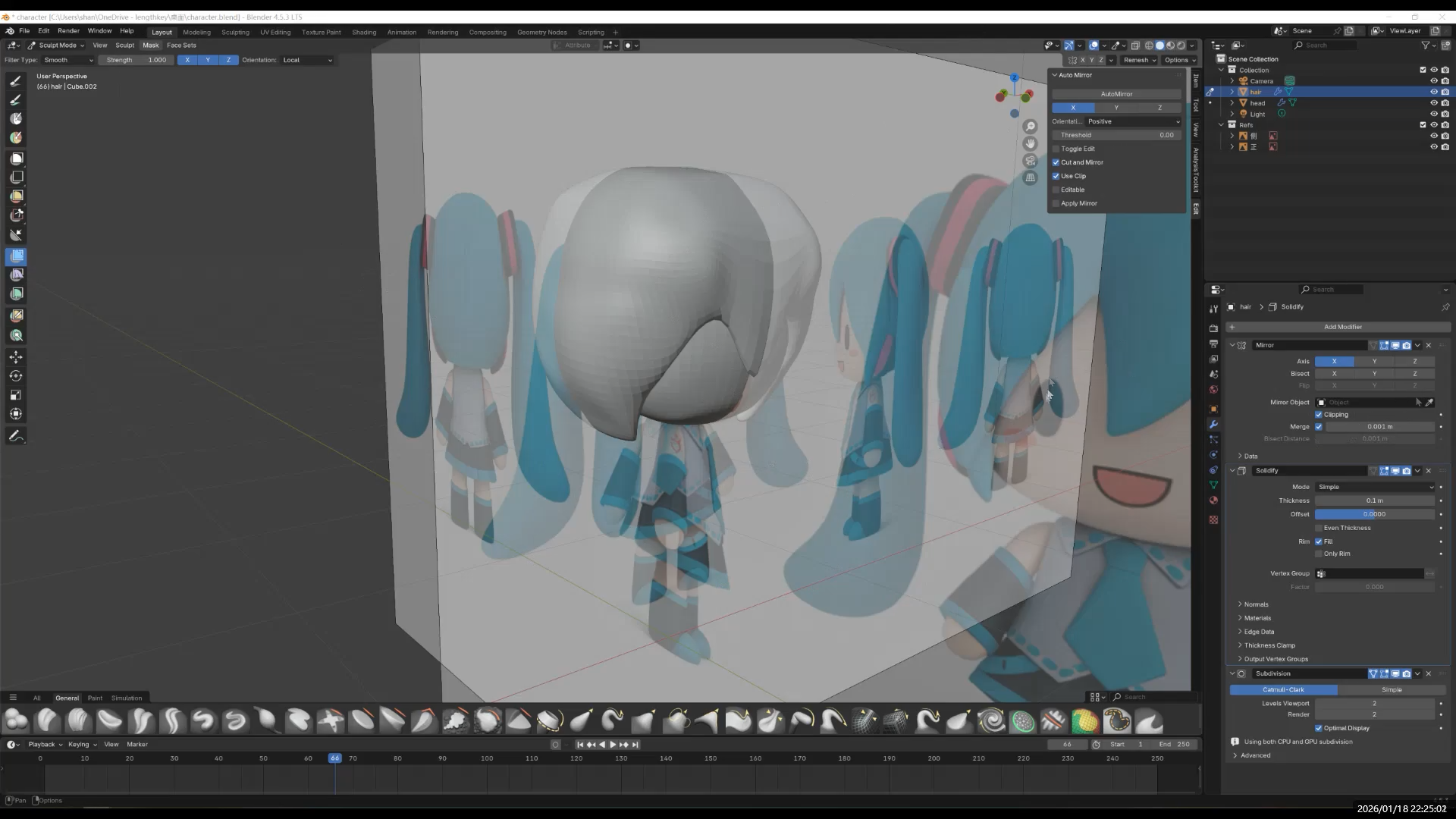Click the Rotate tool in left toolbar
The height and width of the screenshot is (819, 1456).
click(x=16, y=376)
